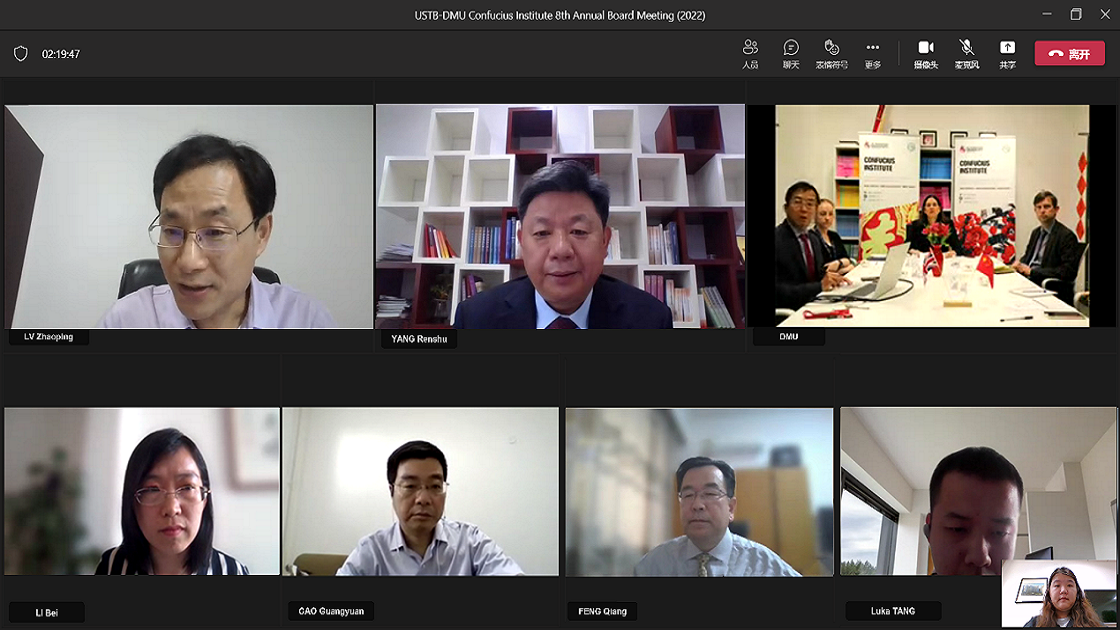Select YANG Renshu video tile
This screenshot has height=630, width=1120.
[x=560, y=216]
